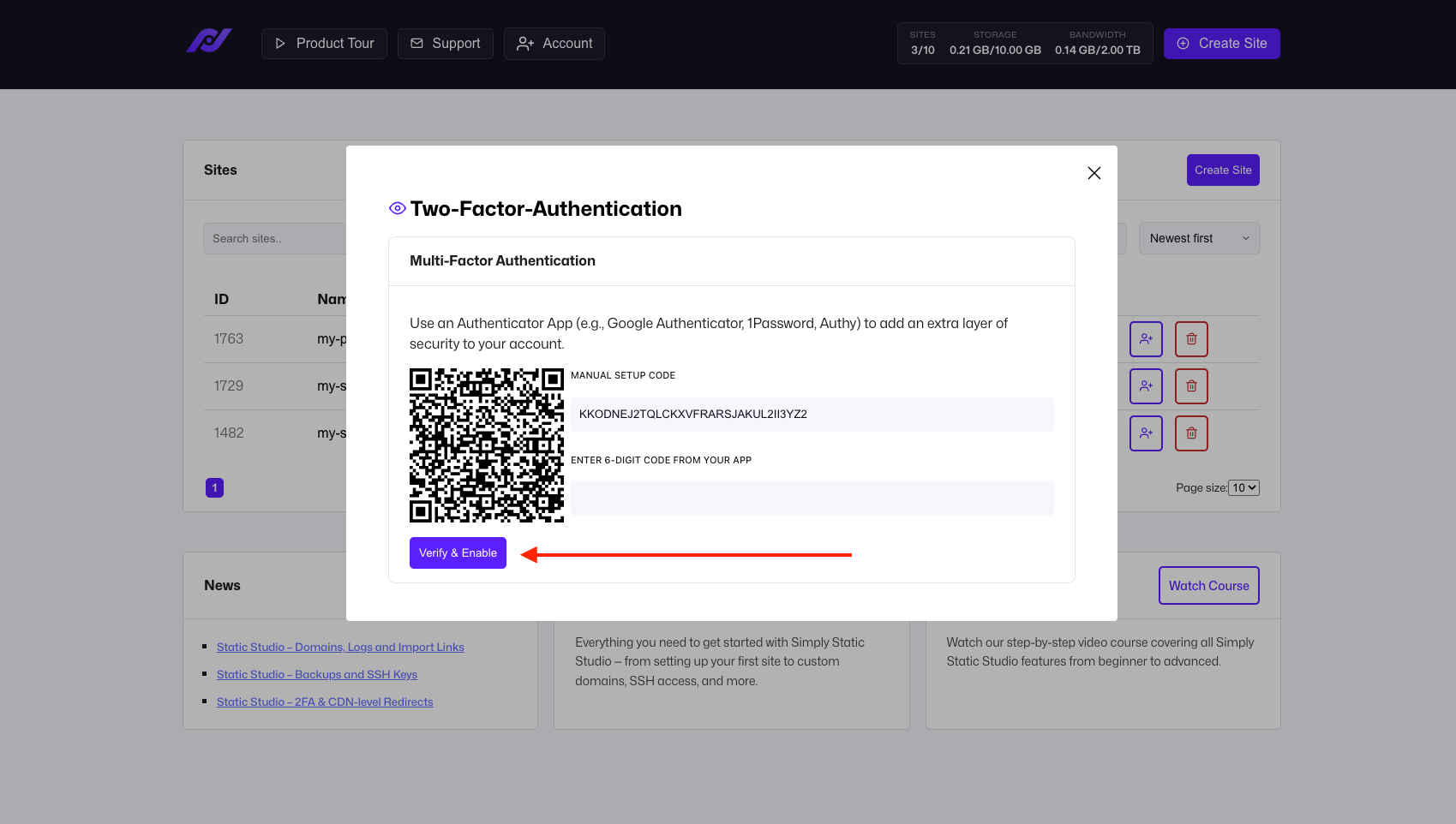This screenshot has height=824, width=1456.
Task: Open the Support page
Action: tap(446, 44)
